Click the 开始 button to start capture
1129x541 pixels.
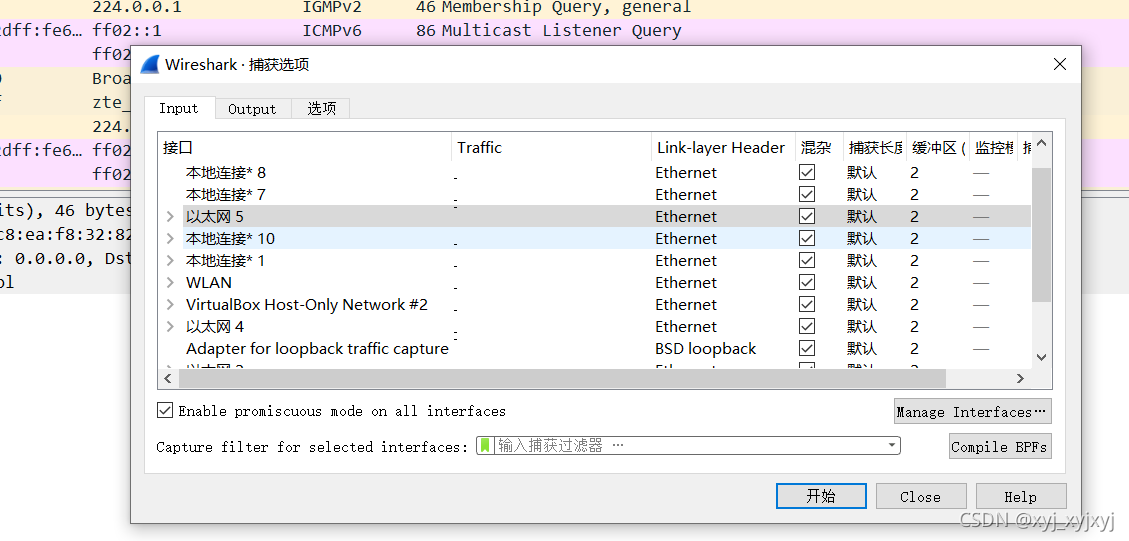(821, 496)
